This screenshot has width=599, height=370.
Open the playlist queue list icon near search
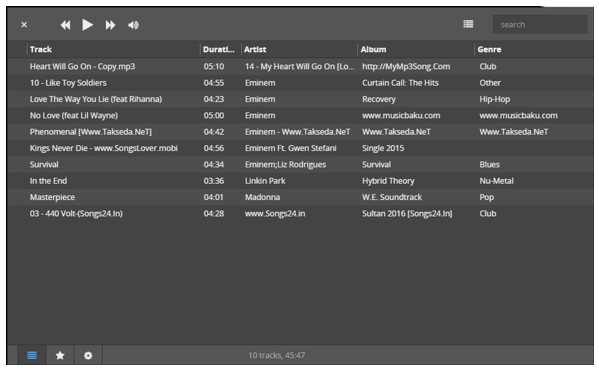pyautogui.click(x=468, y=24)
